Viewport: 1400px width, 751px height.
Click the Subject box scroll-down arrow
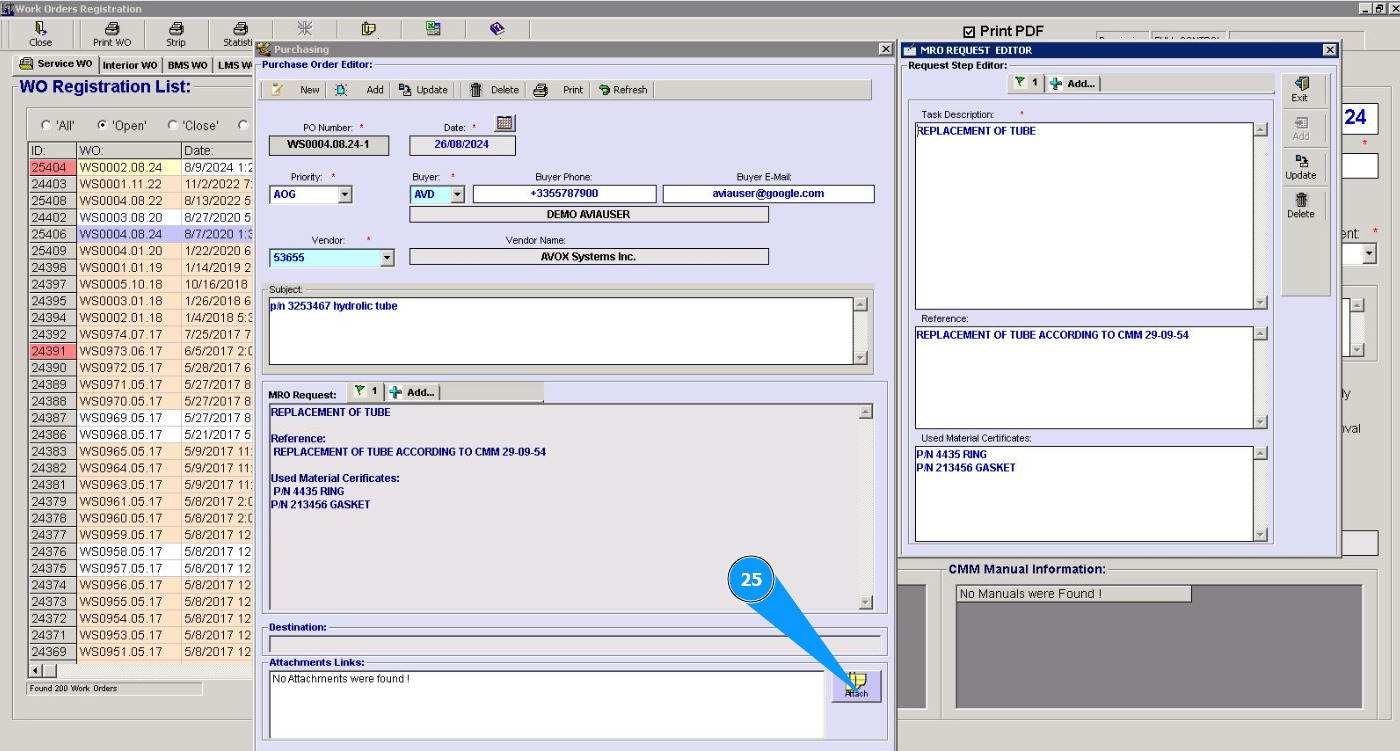pos(860,357)
